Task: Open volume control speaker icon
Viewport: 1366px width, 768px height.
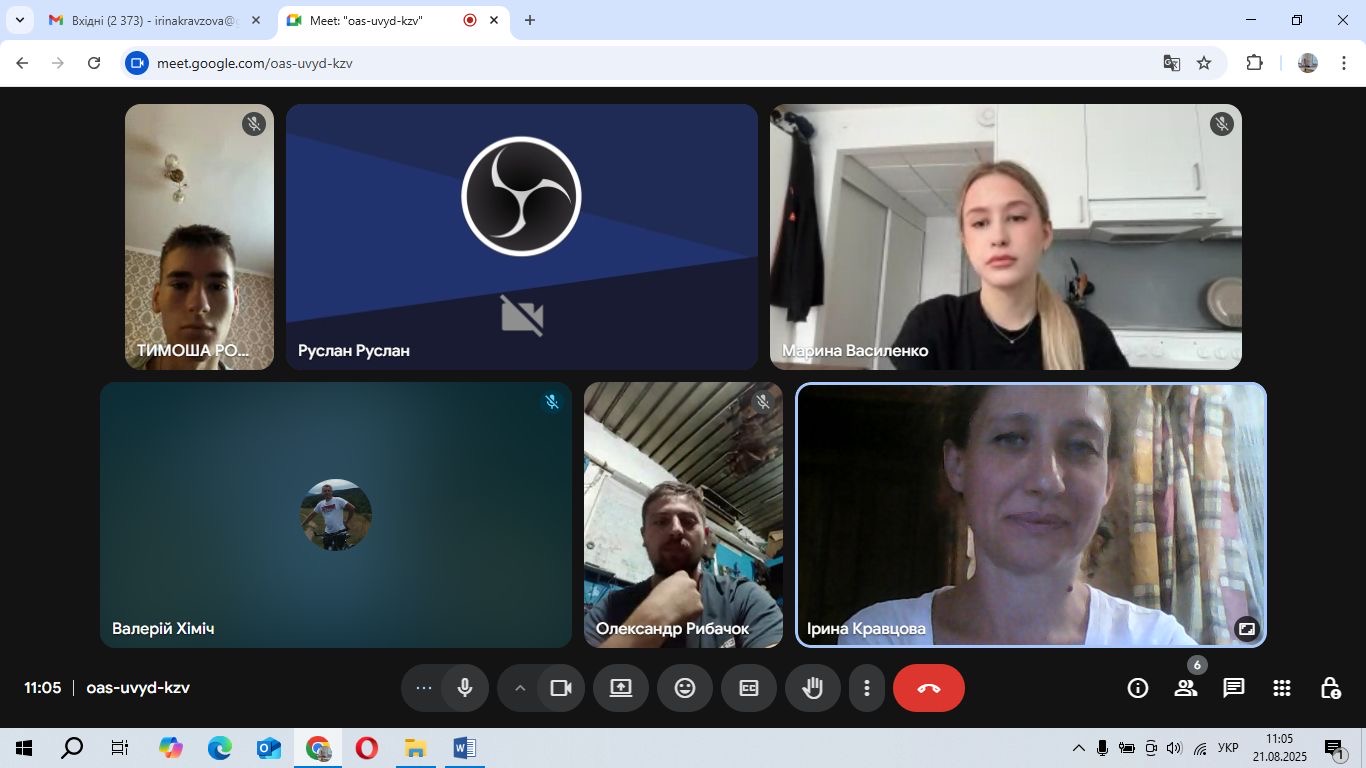Action: coord(1175,748)
